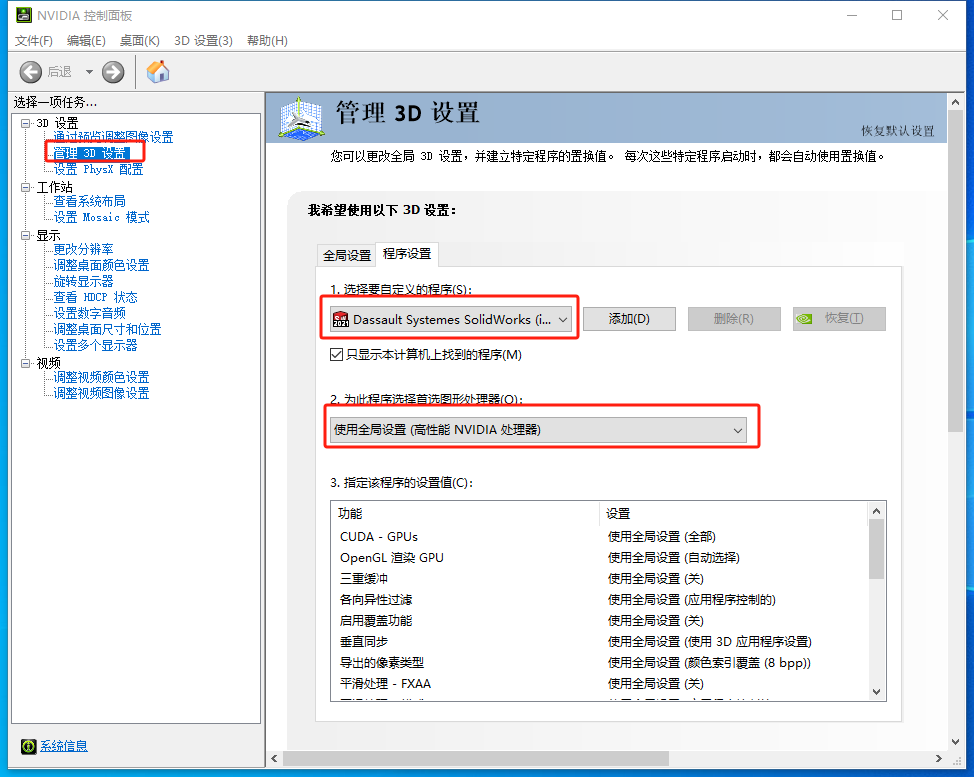
Task: Expand the back button's dropdown arrow
Action: tap(89, 71)
